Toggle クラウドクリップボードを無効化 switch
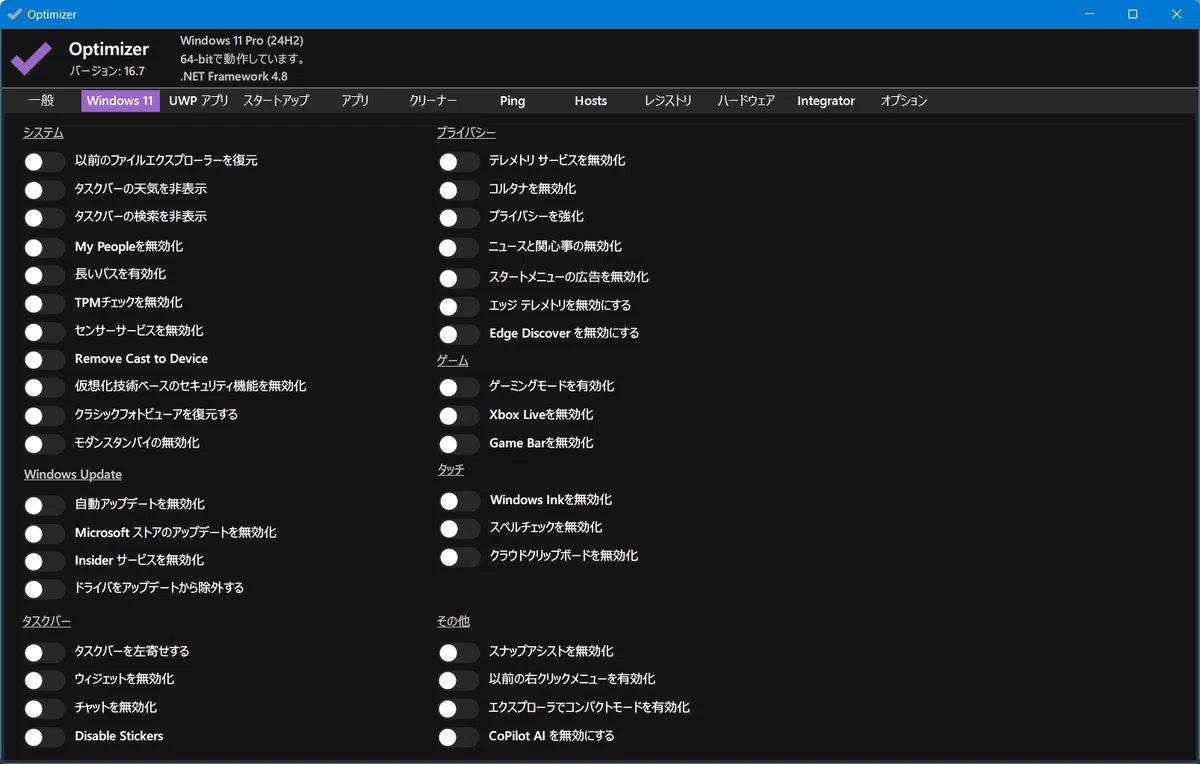This screenshot has height=764, width=1200. tap(459, 556)
